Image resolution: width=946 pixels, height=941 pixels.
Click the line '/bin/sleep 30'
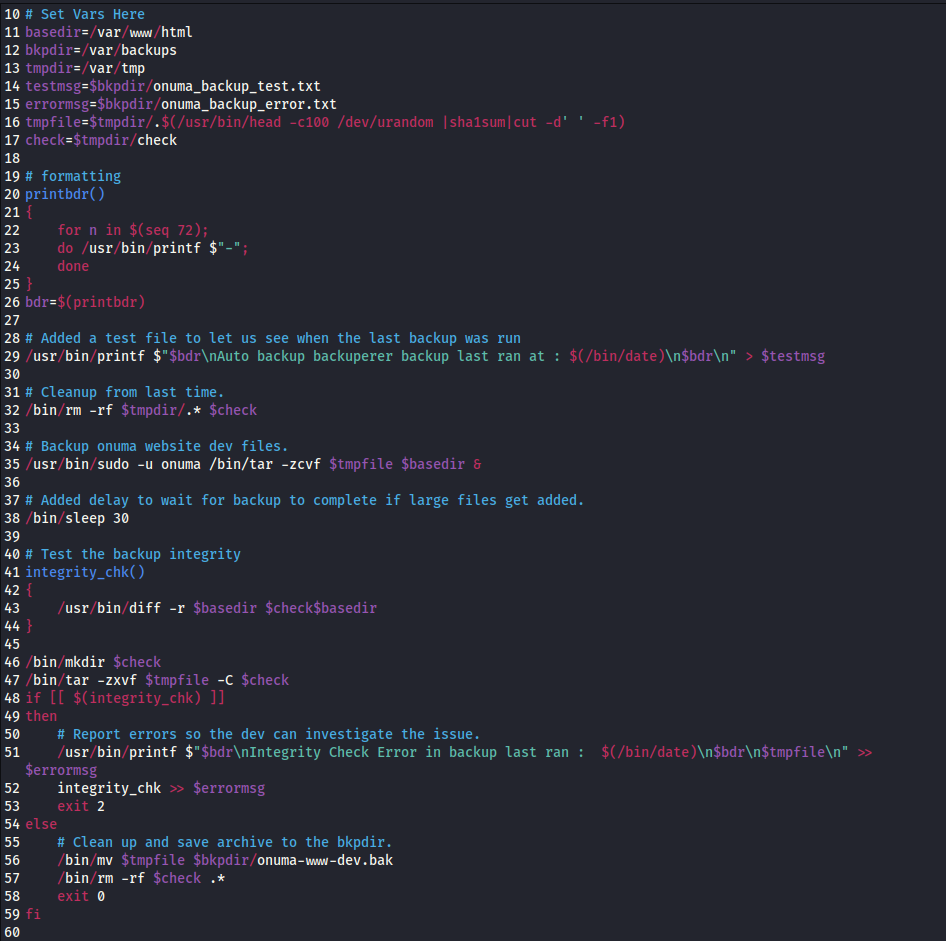pyautogui.click(x=77, y=519)
